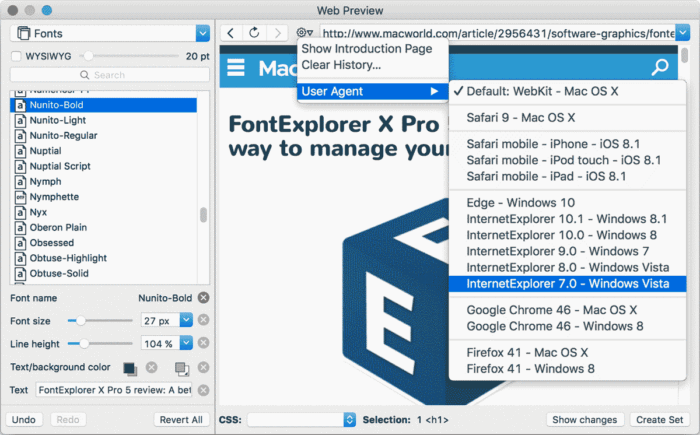700x435 pixels.
Task: Go back in web preview
Action: [231, 33]
